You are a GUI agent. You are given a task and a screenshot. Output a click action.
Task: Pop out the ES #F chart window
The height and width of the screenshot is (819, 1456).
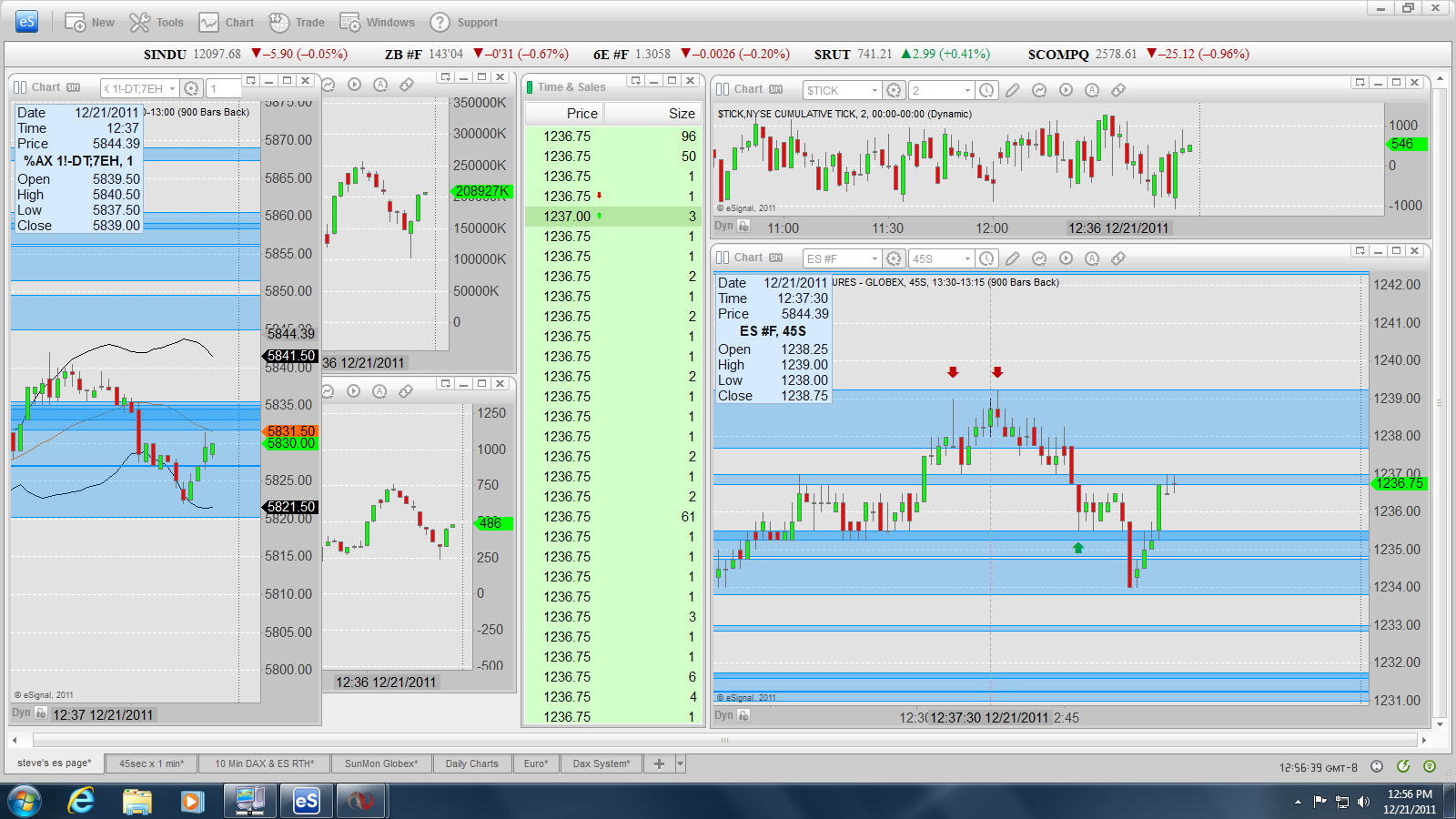click(x=1360, y=250)
